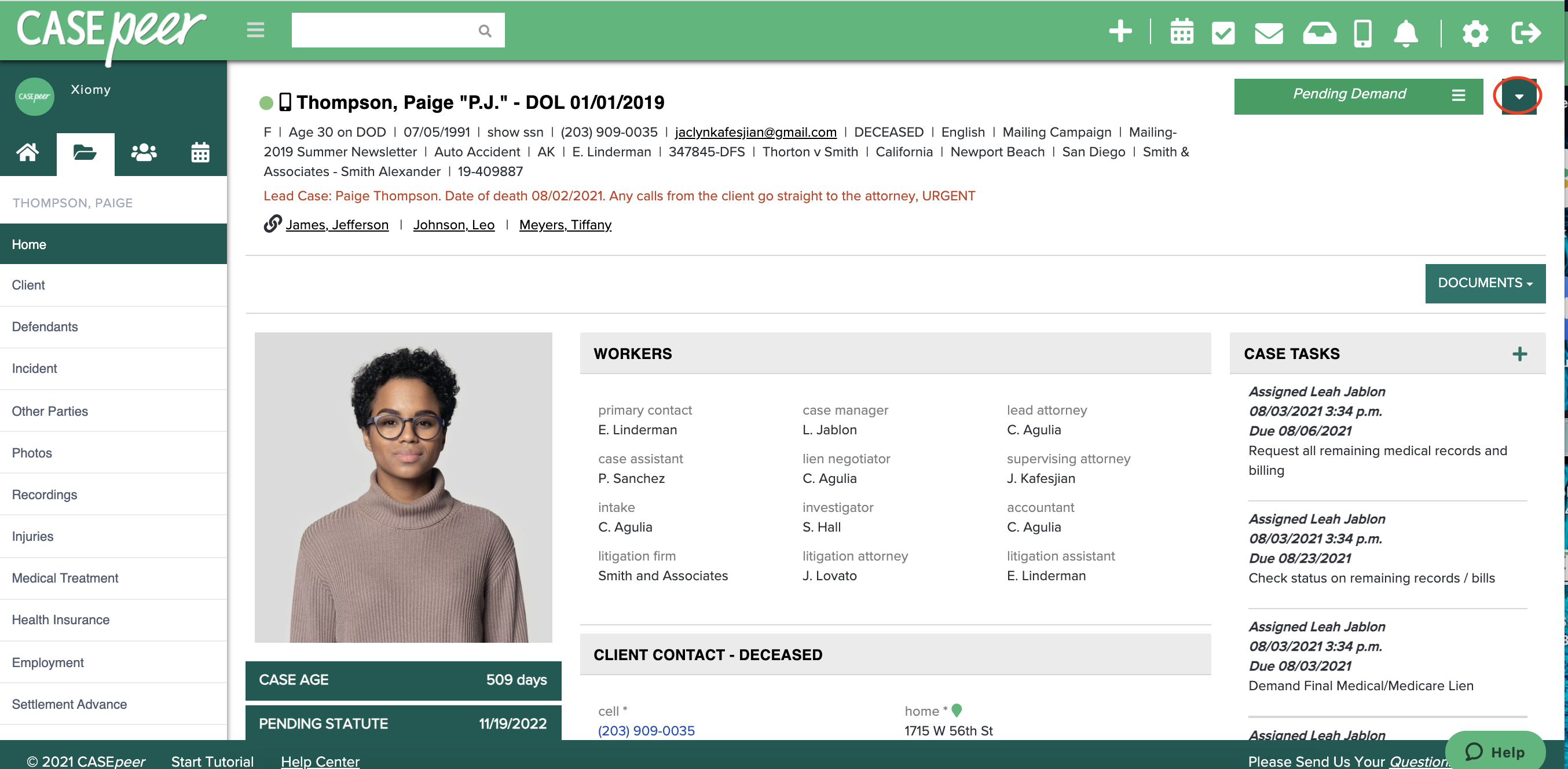The width and height of the screenshot is (1568, 769).
Task: Open the add new item menu
Action: click(1120, 32)
